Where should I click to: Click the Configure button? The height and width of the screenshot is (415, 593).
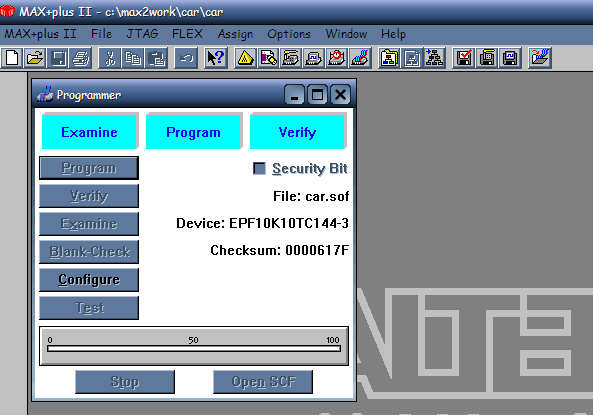pyautogui.click(x=89, y=280)
